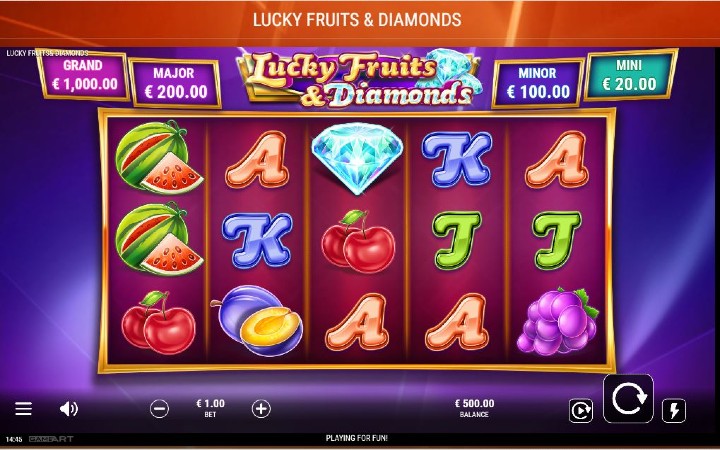Click the green J on the fifth reel

point(557,240)
